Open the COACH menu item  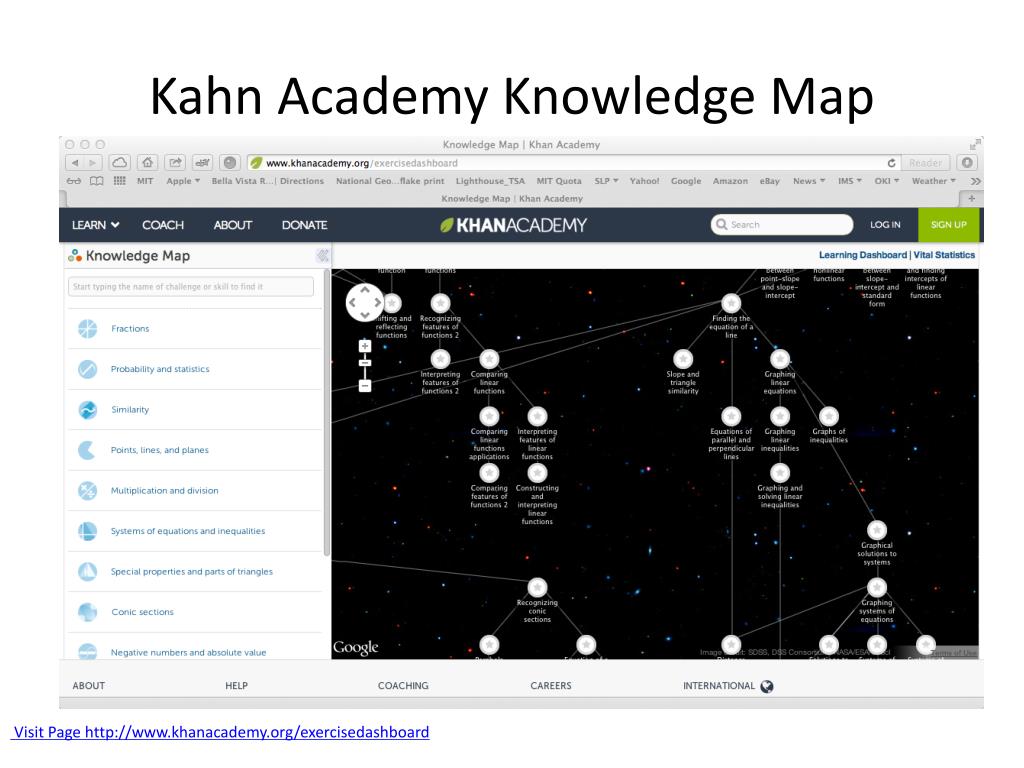163,225
